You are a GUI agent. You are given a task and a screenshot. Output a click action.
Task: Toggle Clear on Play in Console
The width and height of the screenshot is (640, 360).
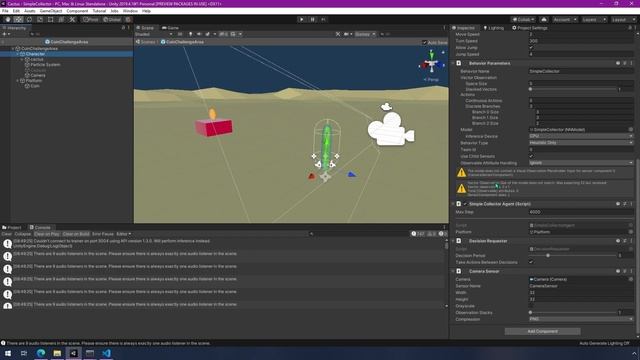tap(47, 234)
